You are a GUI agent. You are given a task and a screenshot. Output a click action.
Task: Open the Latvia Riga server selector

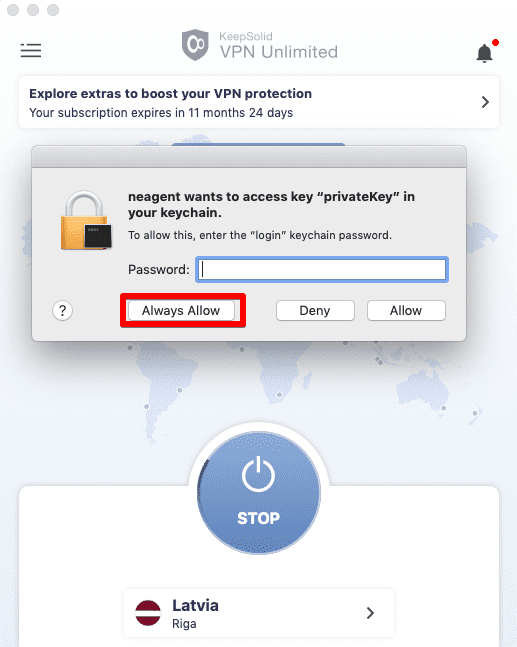(259, 613)
